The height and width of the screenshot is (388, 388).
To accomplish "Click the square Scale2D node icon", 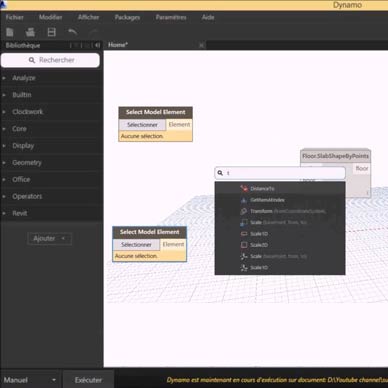I will click(244, 245).
